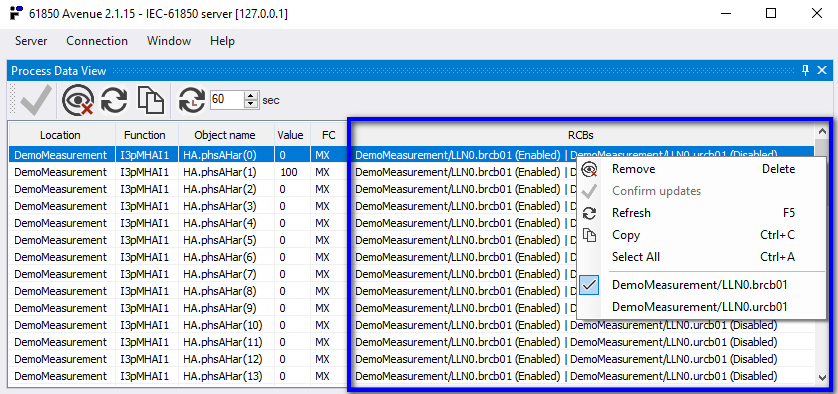Image resolution: width=838 pixels, height=394 pixels.
Task: Select the HA.phsAHar(7) row
Action: coord(411,274)
